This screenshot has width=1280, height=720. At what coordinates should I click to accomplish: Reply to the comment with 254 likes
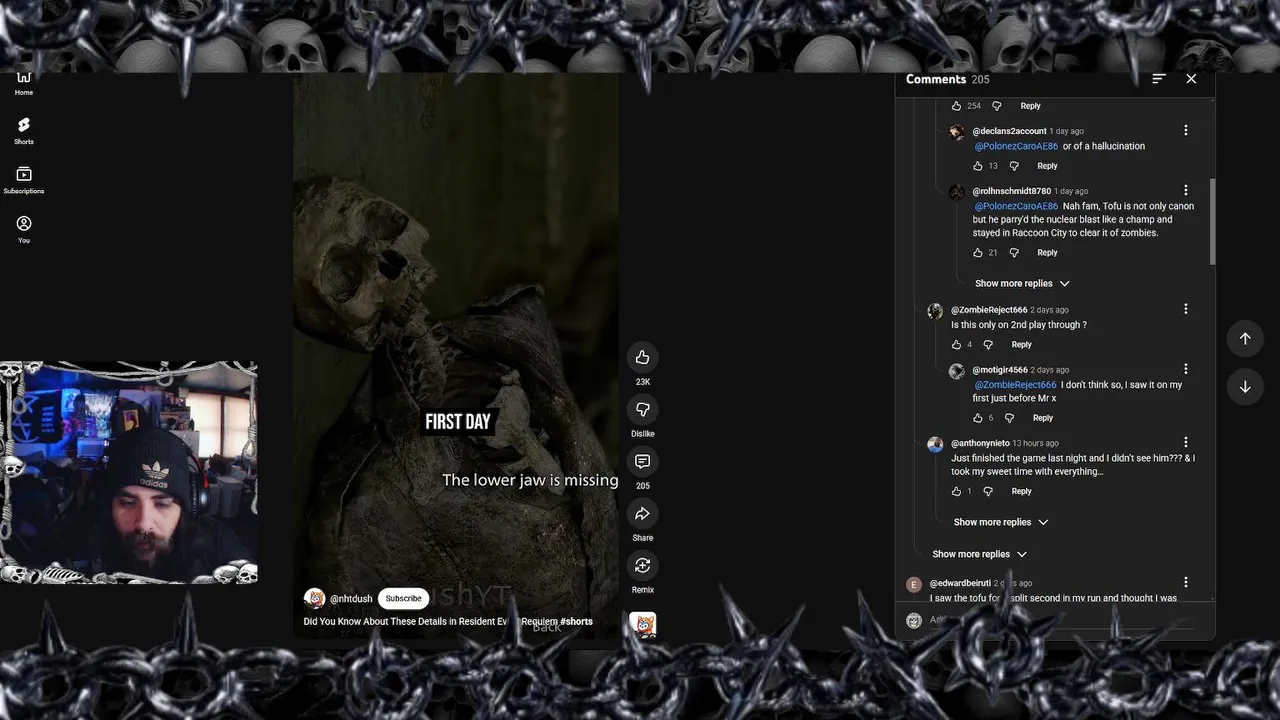coord(1030,106)
